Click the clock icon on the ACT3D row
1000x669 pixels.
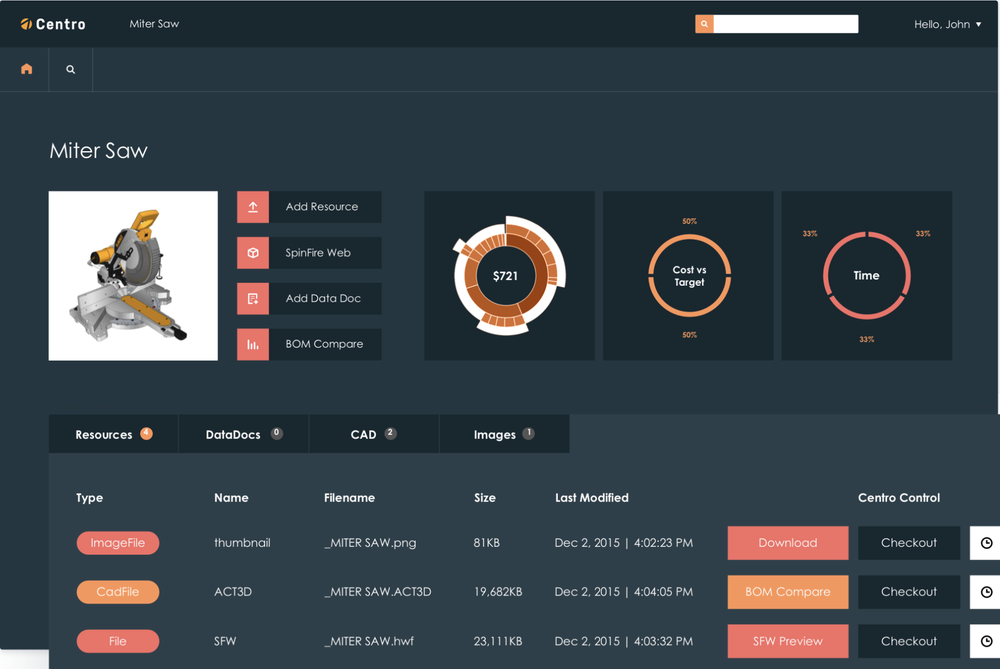point(985,591)
